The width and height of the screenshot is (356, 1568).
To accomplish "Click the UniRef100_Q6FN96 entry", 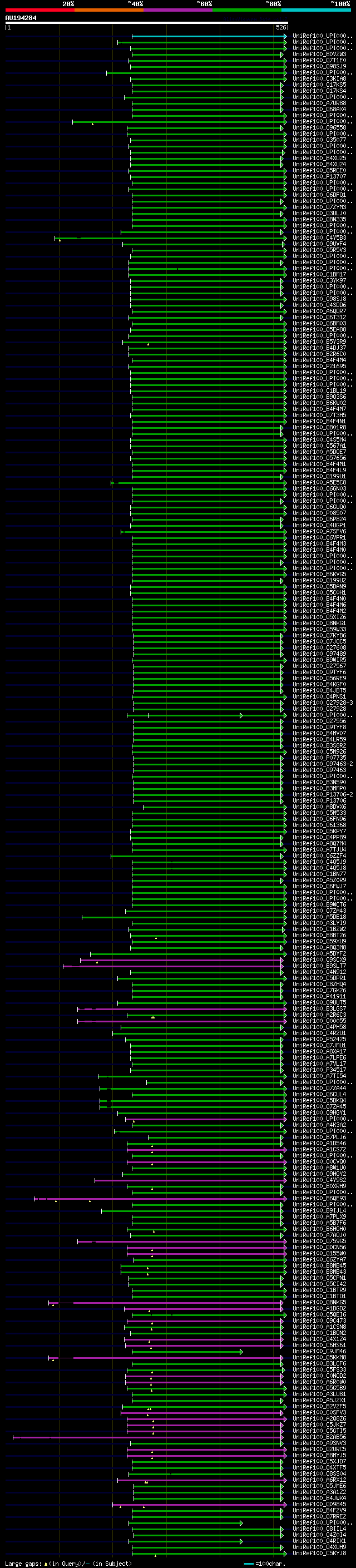I will [319, 819].
